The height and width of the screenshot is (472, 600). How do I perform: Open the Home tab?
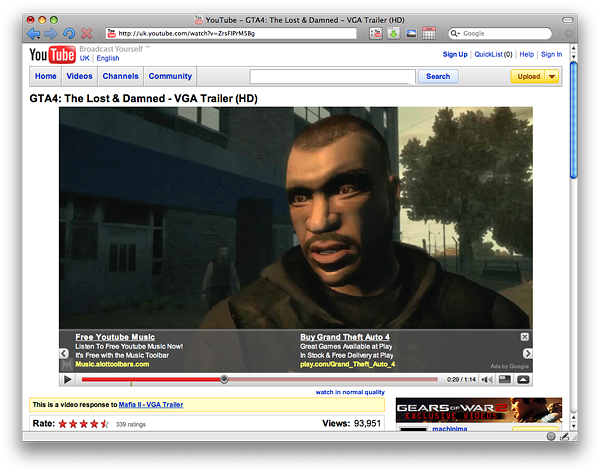[46, 76]
